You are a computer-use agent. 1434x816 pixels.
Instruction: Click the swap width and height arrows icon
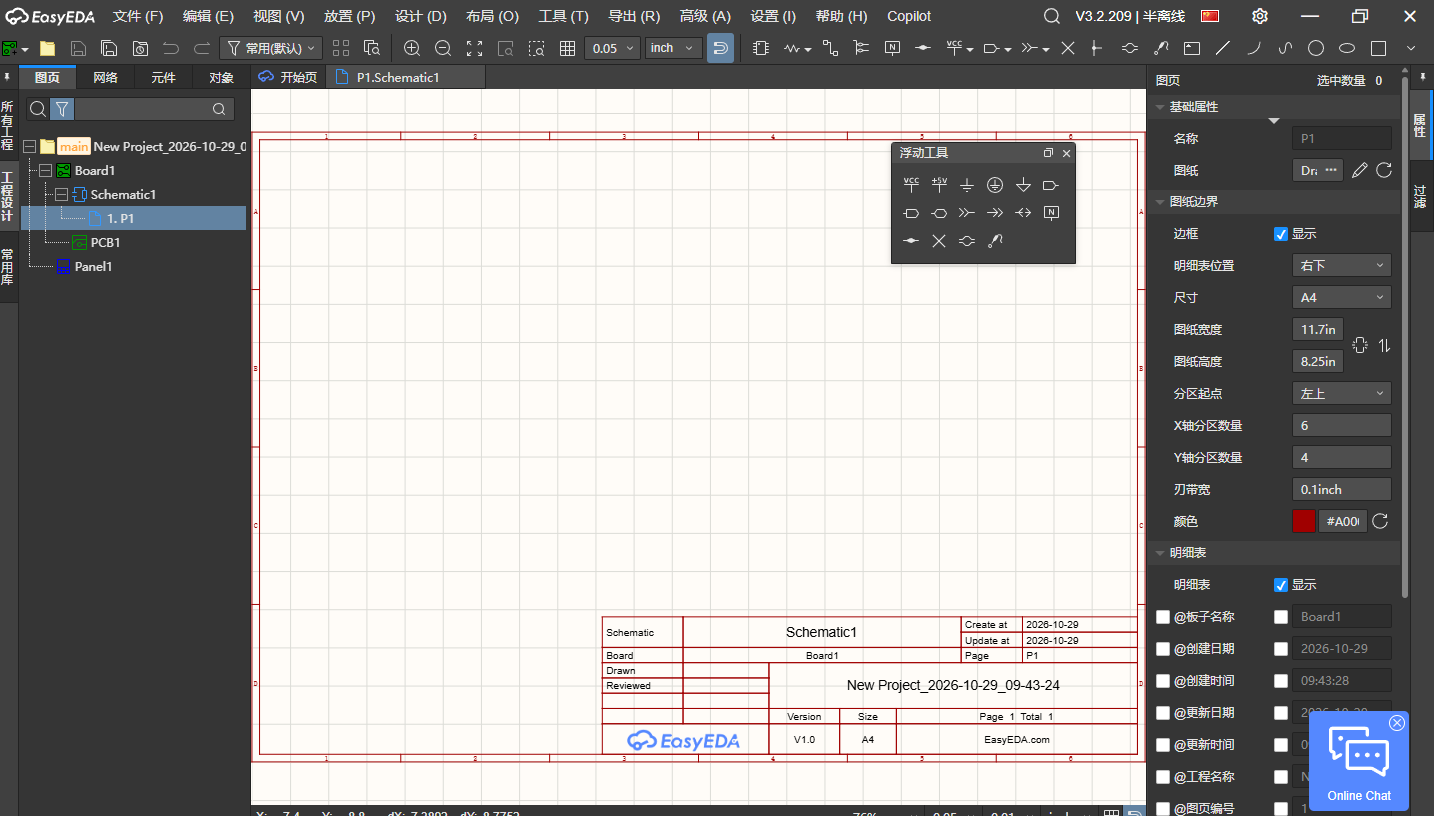click(x=1384, y=345)
